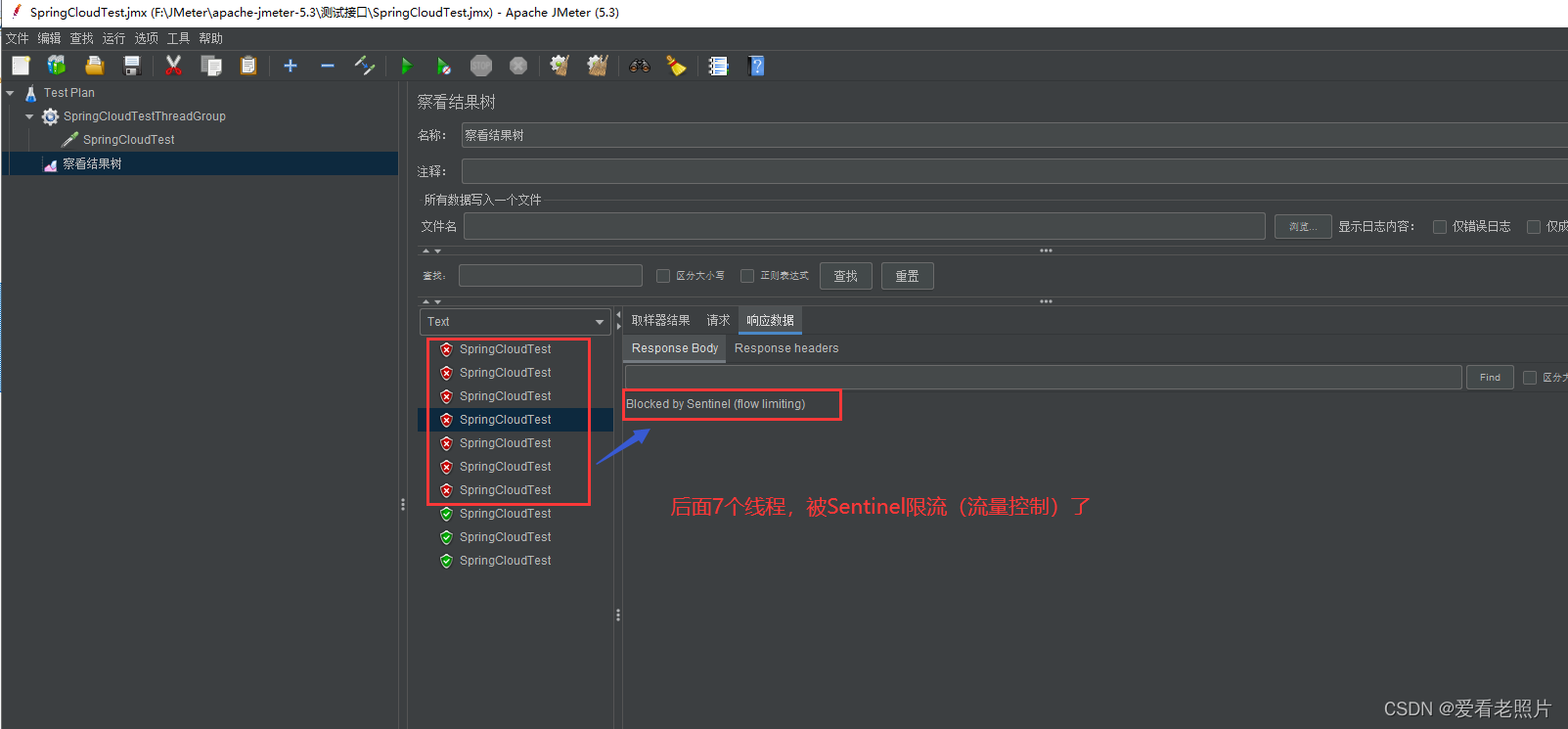Image resolution: width=1568 pixels, height=729 pixels.
Task: Open the Text renderer dropdown
Action: pos(515,322)
